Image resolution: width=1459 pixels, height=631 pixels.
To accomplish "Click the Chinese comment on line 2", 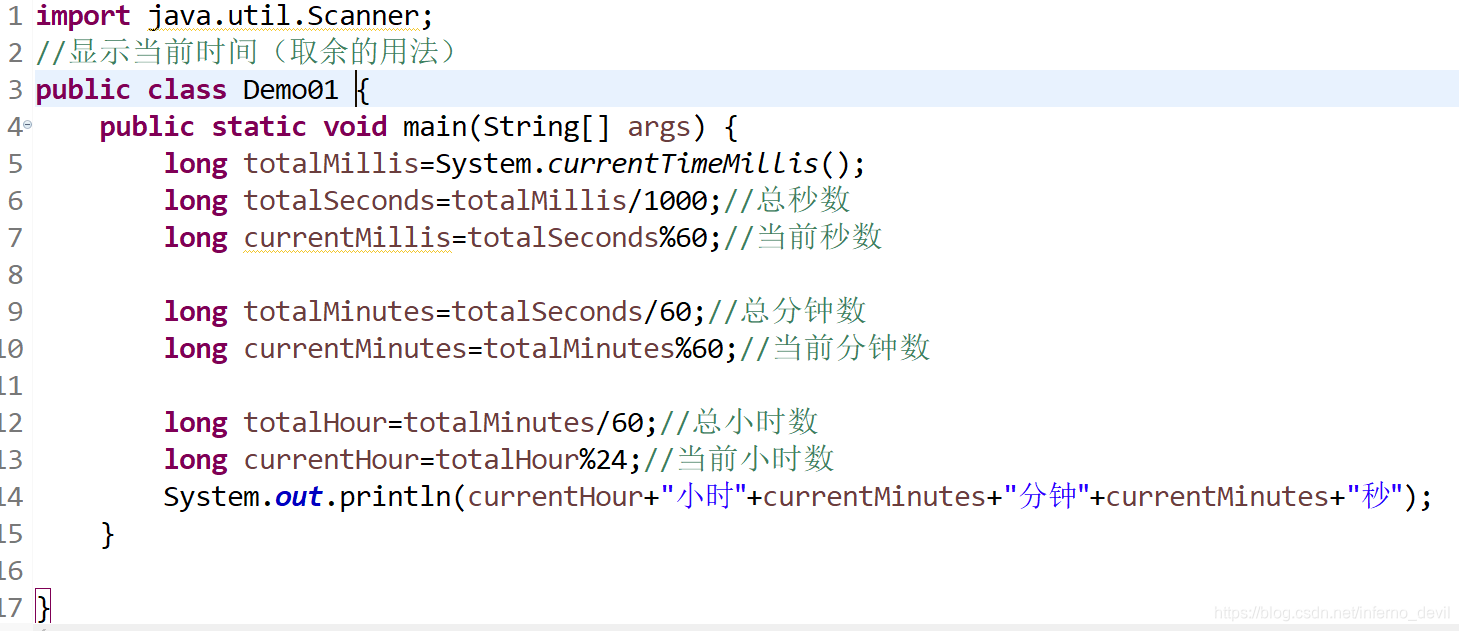I will point(248,52).
